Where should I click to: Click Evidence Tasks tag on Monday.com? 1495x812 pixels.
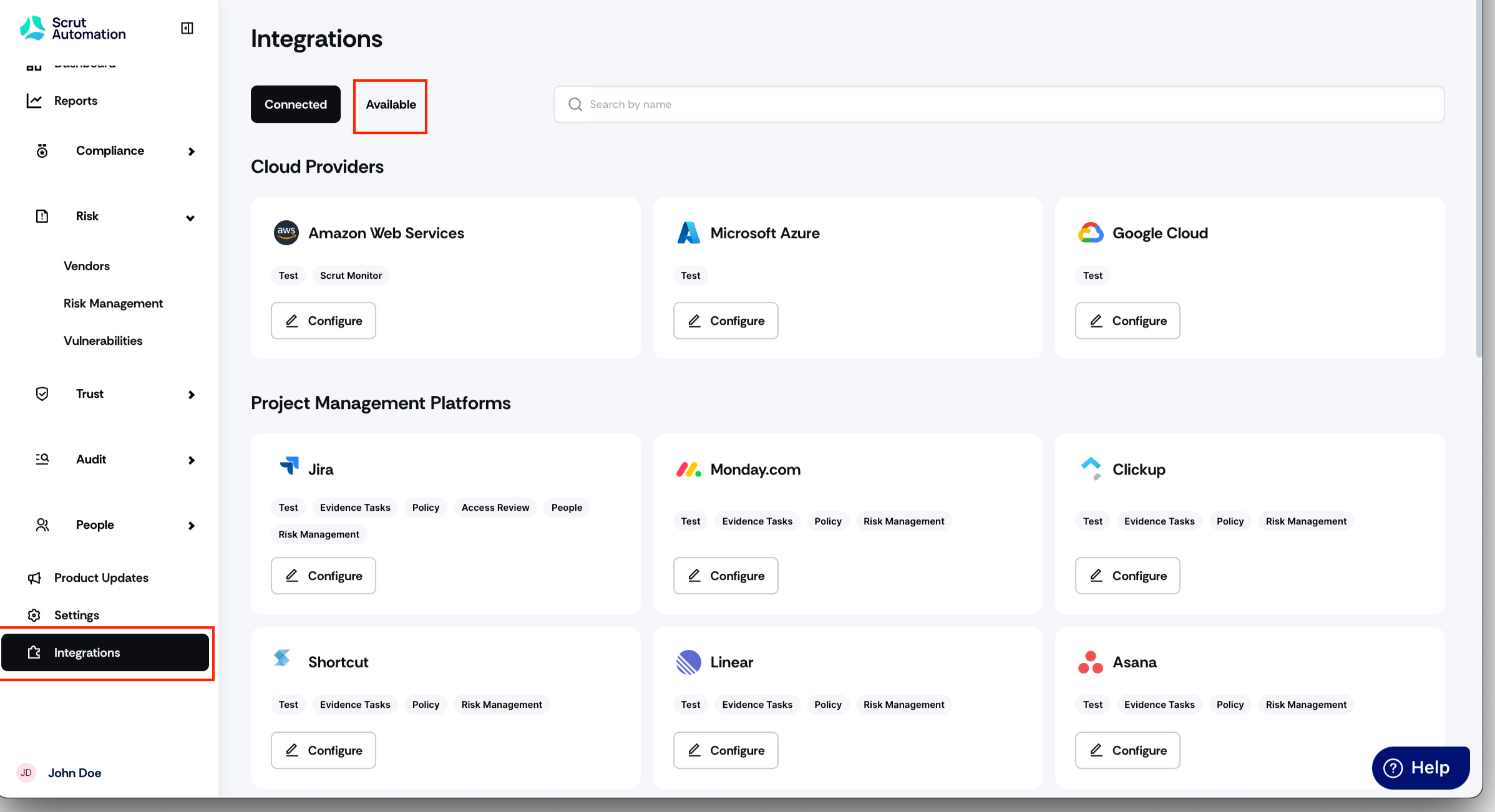tap(757, 521)
